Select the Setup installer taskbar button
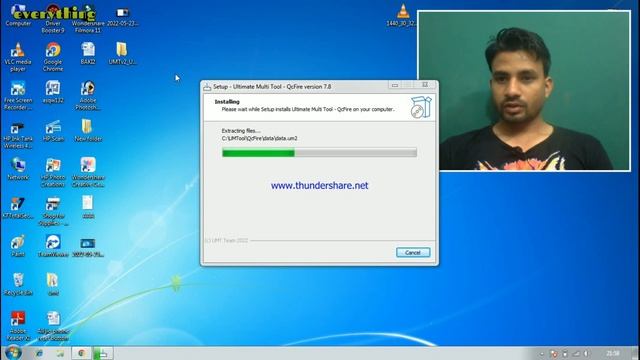The height and width of the screenshot is (360, 640). [103, 353]
